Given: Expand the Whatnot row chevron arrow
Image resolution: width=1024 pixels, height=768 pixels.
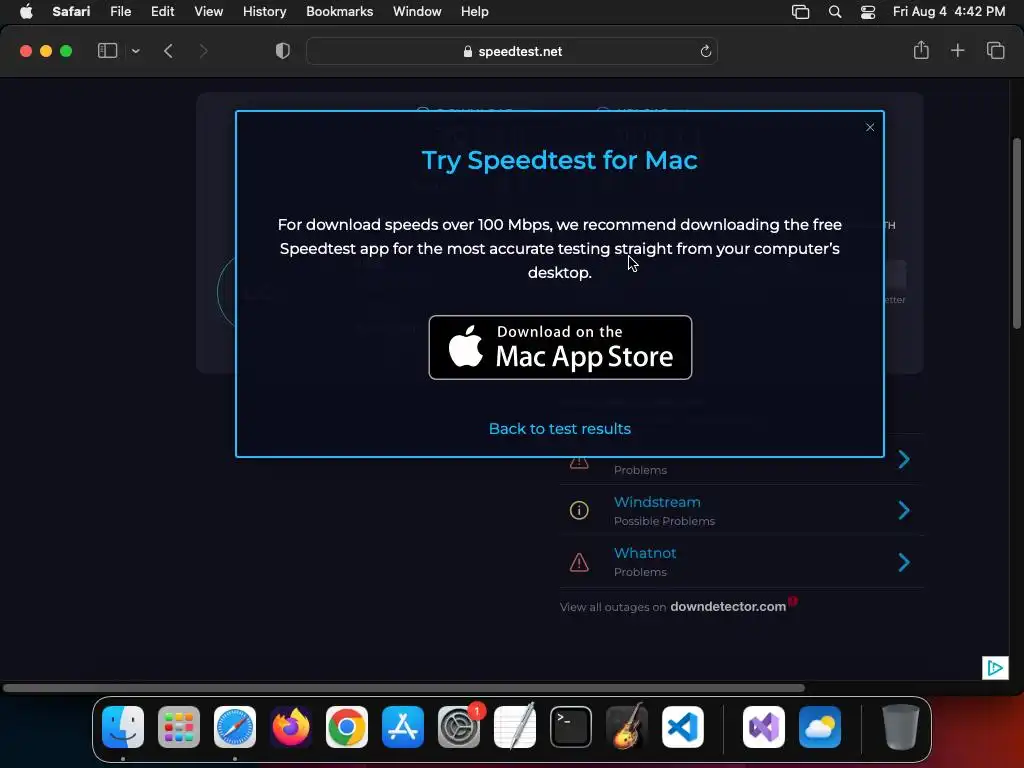Looking at the screenshot, I should point(904,562).
